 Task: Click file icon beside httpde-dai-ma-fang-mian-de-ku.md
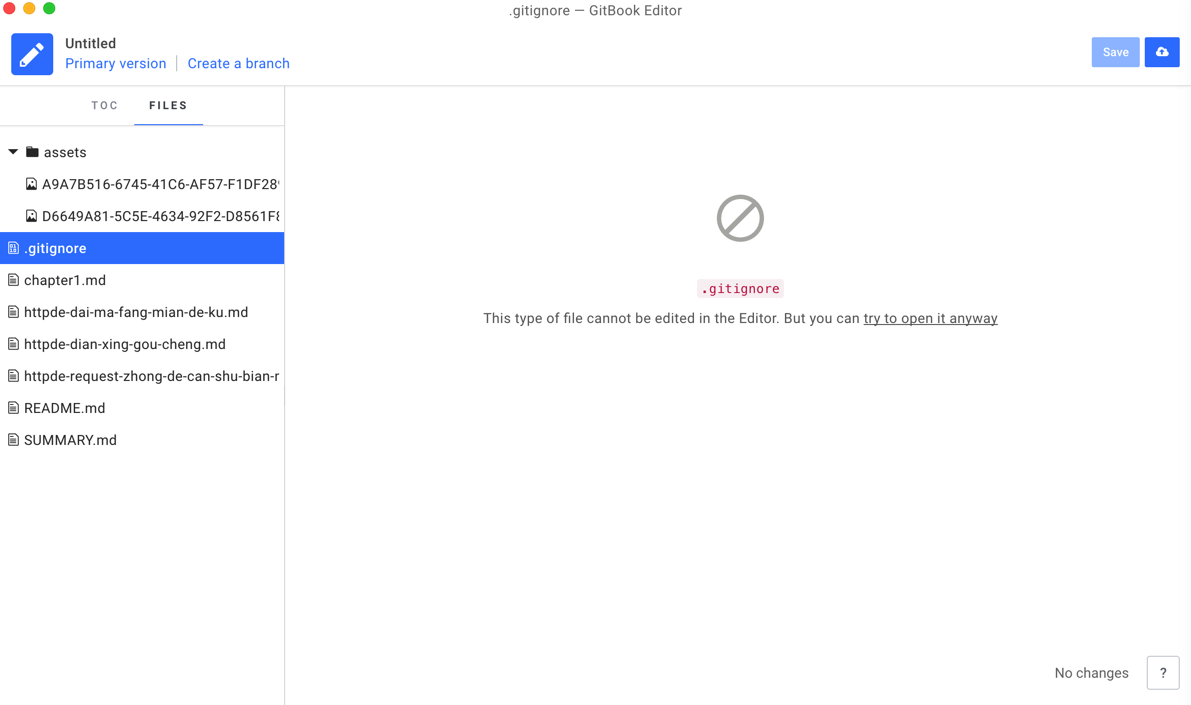coord(13,312)
